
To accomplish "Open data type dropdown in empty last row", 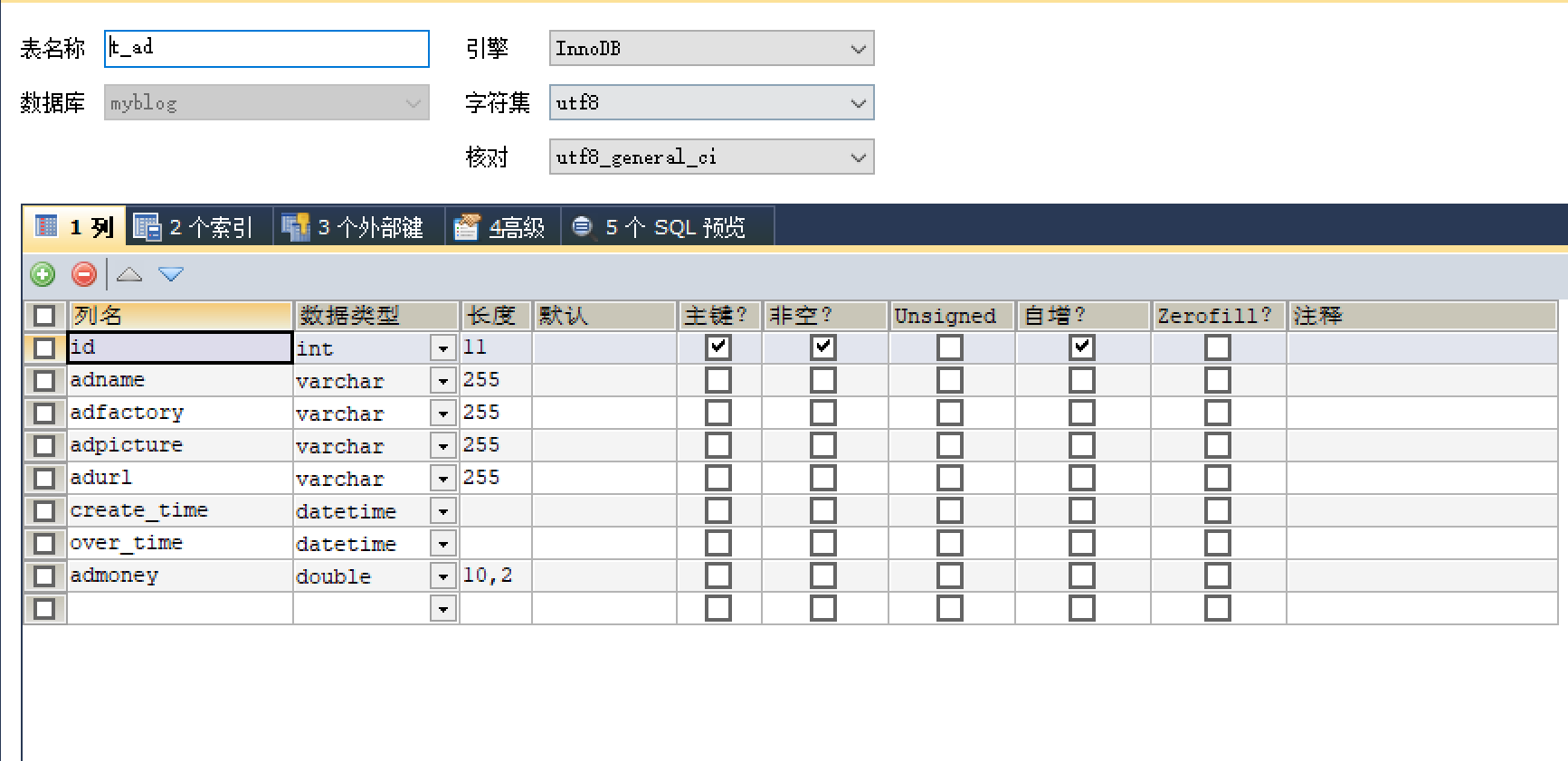I will [442, 609].
